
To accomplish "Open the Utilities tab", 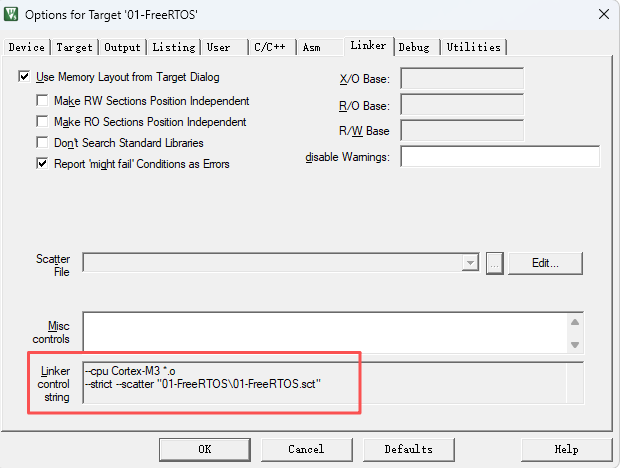I will (x=474, y=47).
